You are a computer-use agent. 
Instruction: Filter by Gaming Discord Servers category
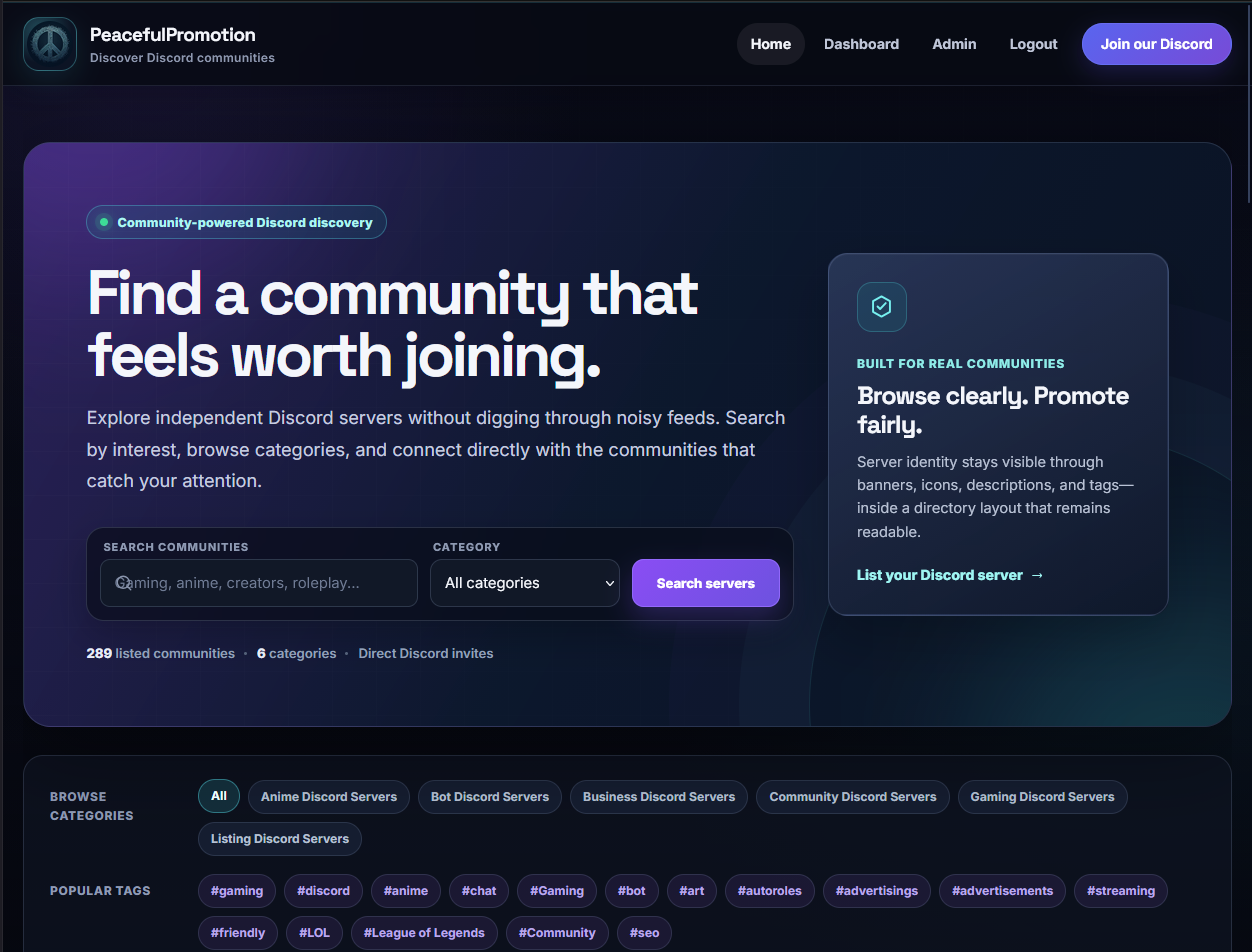[1043, 797]
